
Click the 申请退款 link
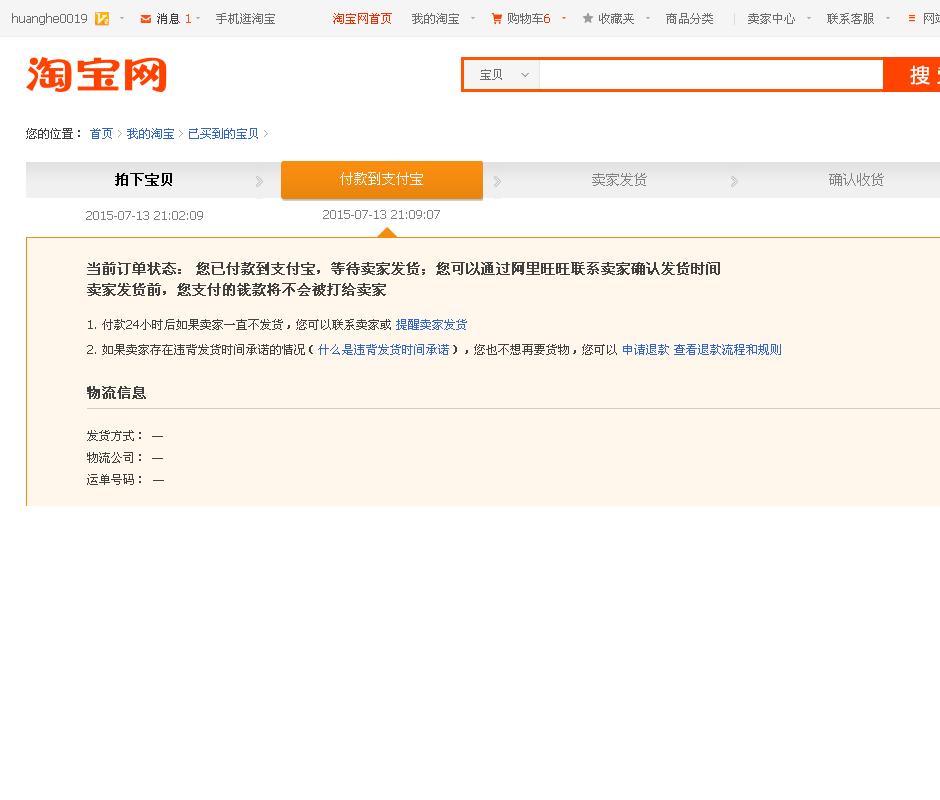[645, 350]
